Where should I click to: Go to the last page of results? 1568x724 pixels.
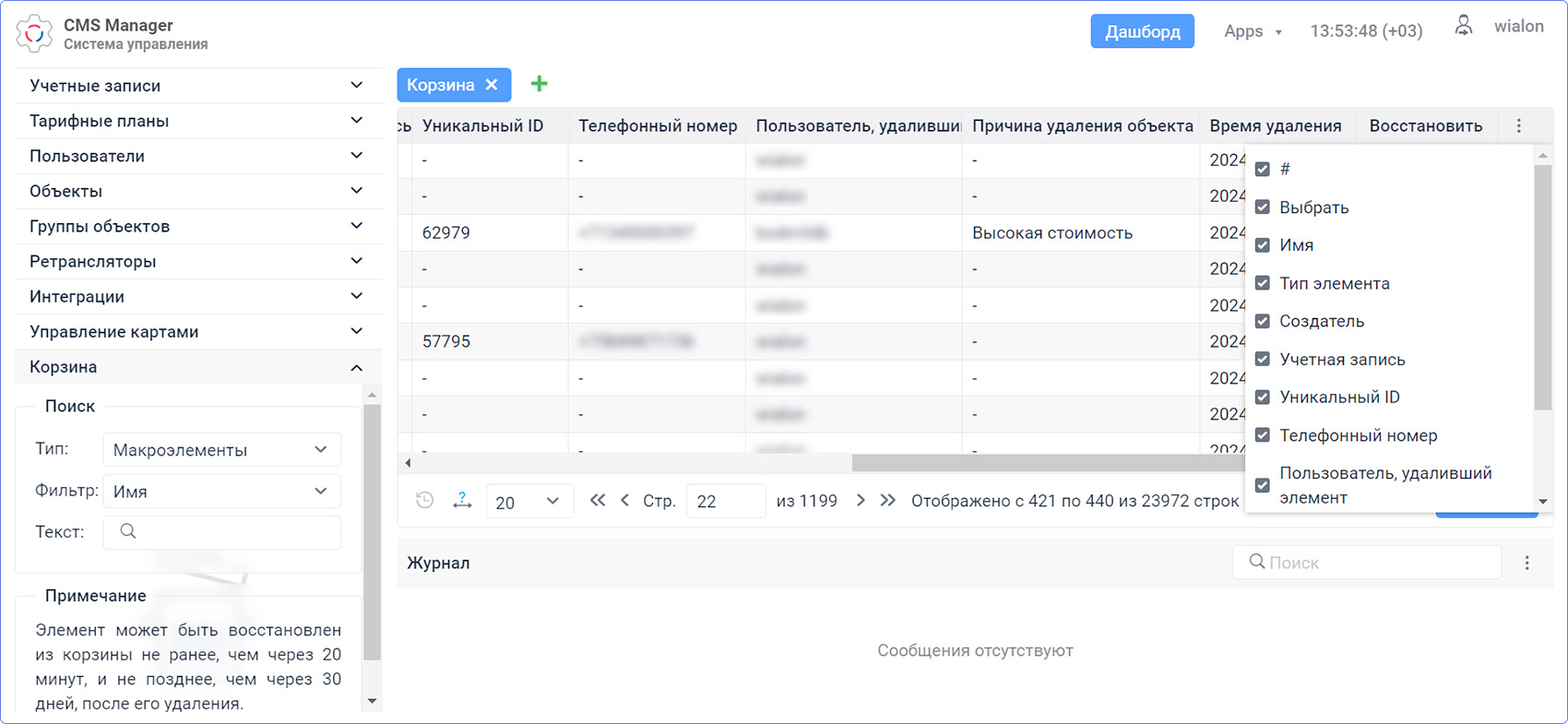tap(887, 501)
